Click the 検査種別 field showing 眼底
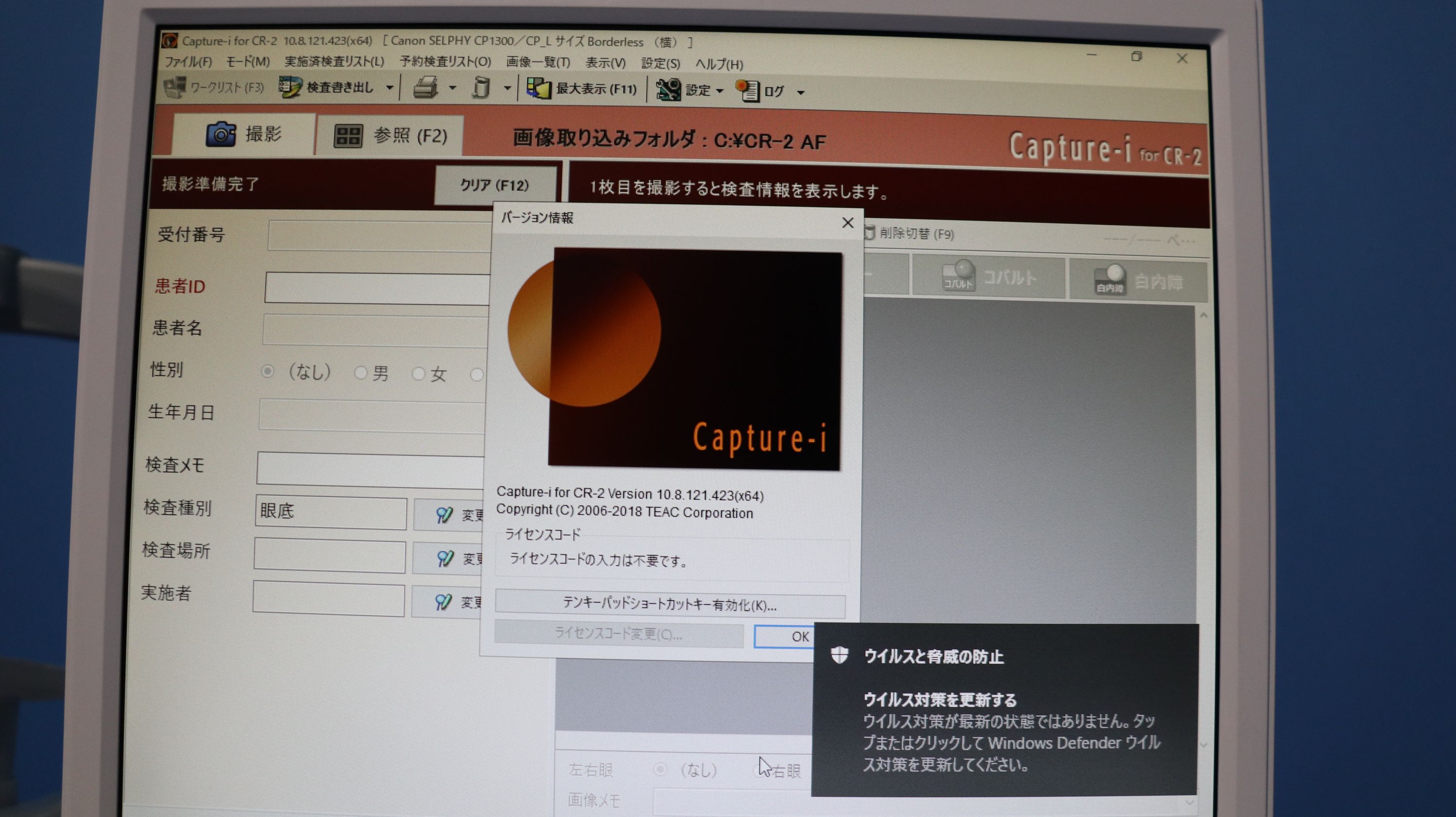Viewport: 1456px width, 817px height. coord(331,512)
